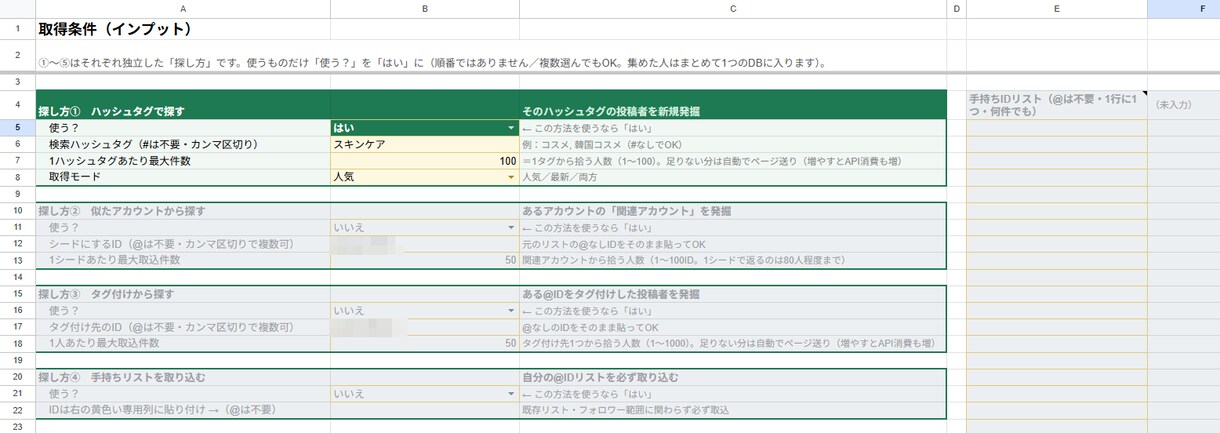Click the タグ付け先1つから拾う人数 description cell
The width and height of the screenshot is (1220, 433).
(x=733, y=343)
